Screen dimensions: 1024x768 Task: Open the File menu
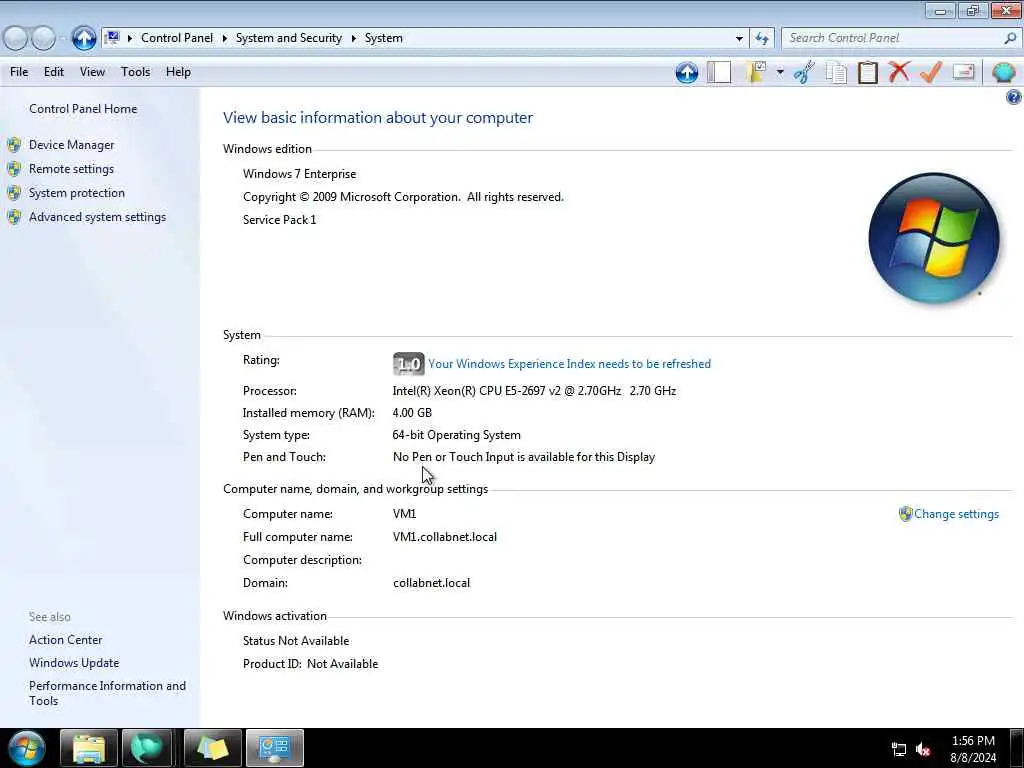coord(19,72)
